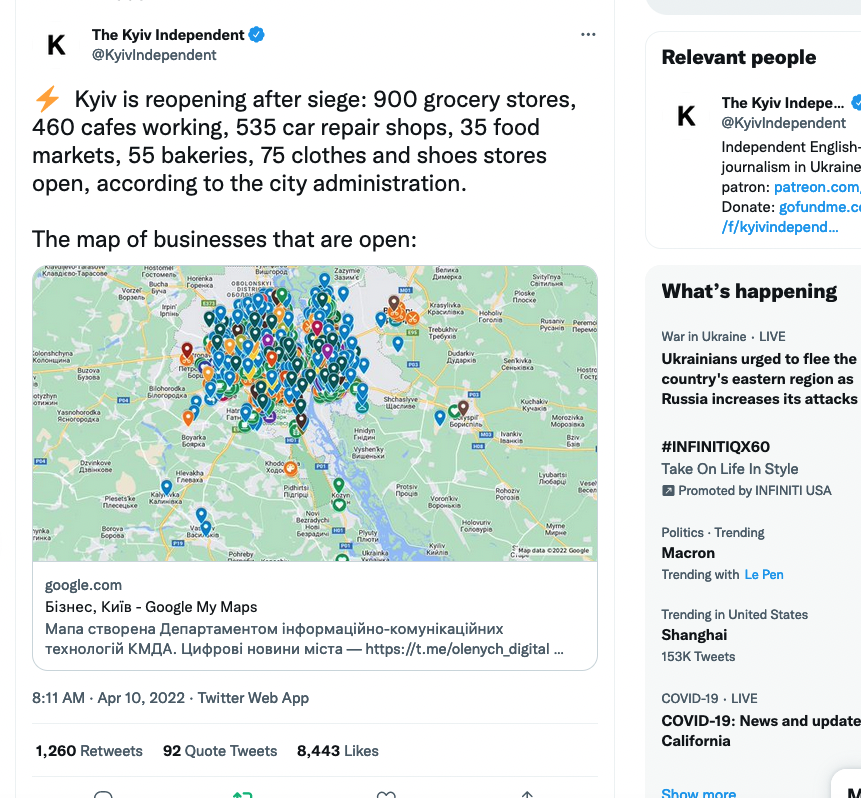Click the promoted arrow icon by INFINITI

[x=668, y=491]
